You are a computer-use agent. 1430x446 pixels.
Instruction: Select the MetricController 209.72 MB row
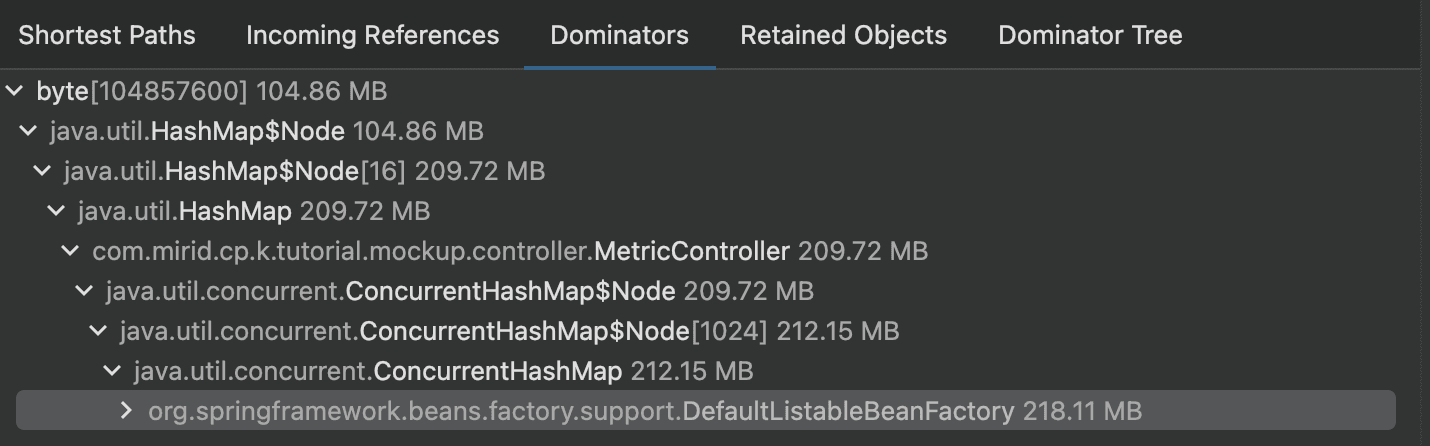pyautogui.click(x=510, y=251)
